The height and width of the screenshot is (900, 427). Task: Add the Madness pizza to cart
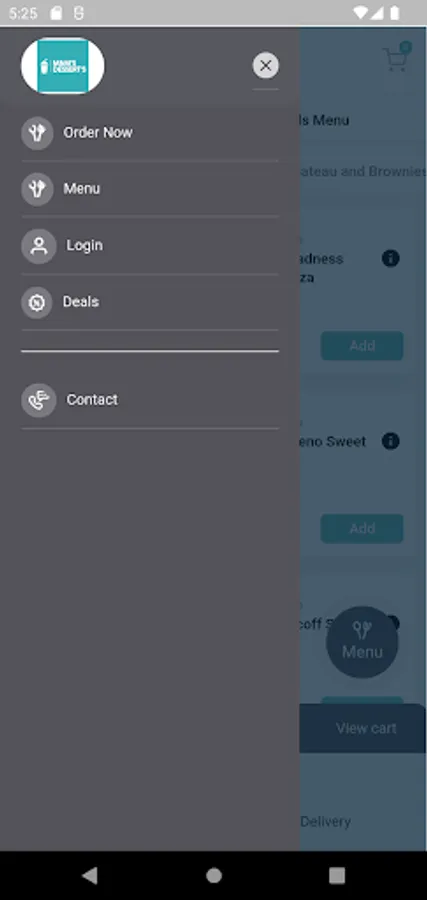coord(362,346)
